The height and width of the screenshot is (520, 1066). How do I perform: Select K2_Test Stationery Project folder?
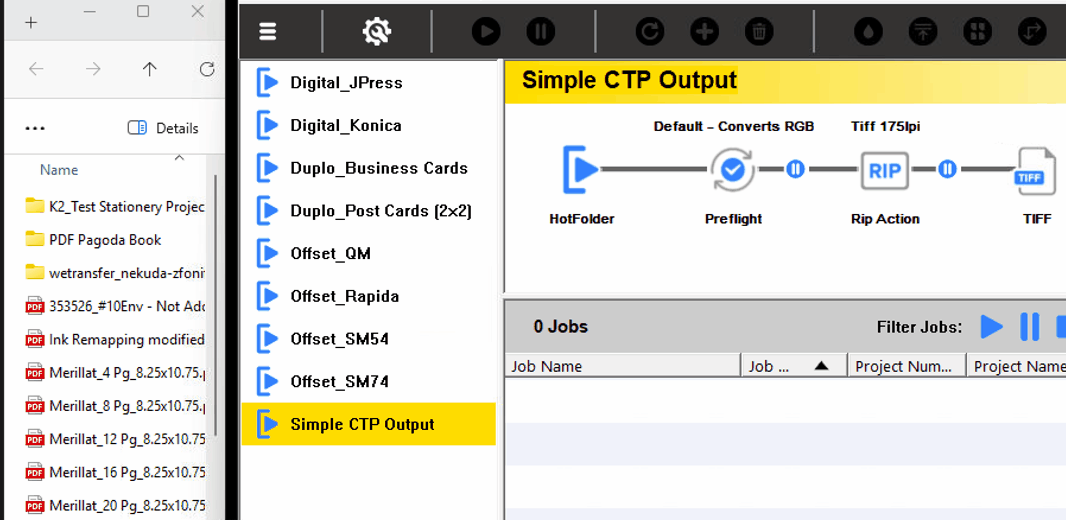tap(115, 207)
